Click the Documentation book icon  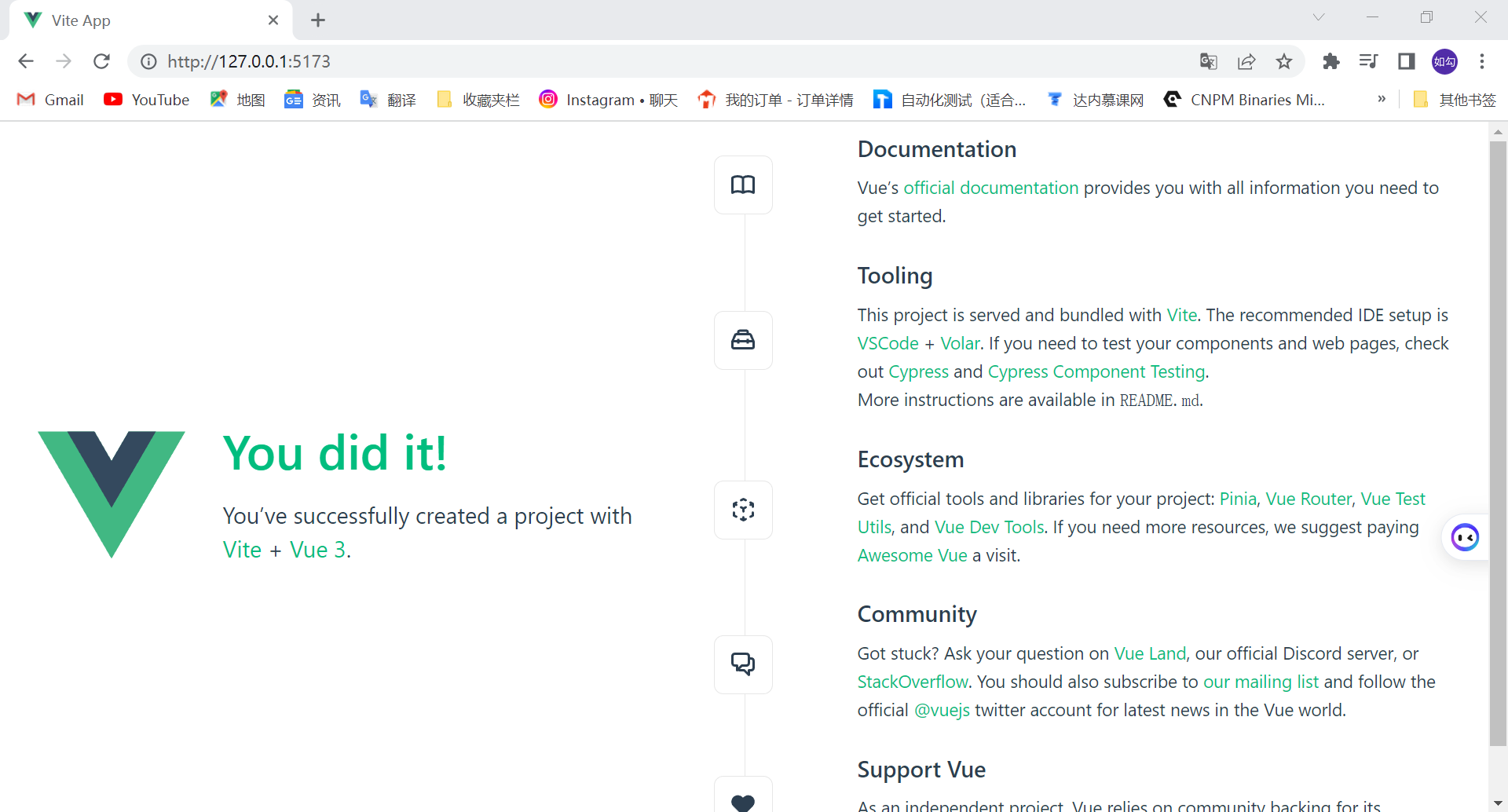coord(743,185)
